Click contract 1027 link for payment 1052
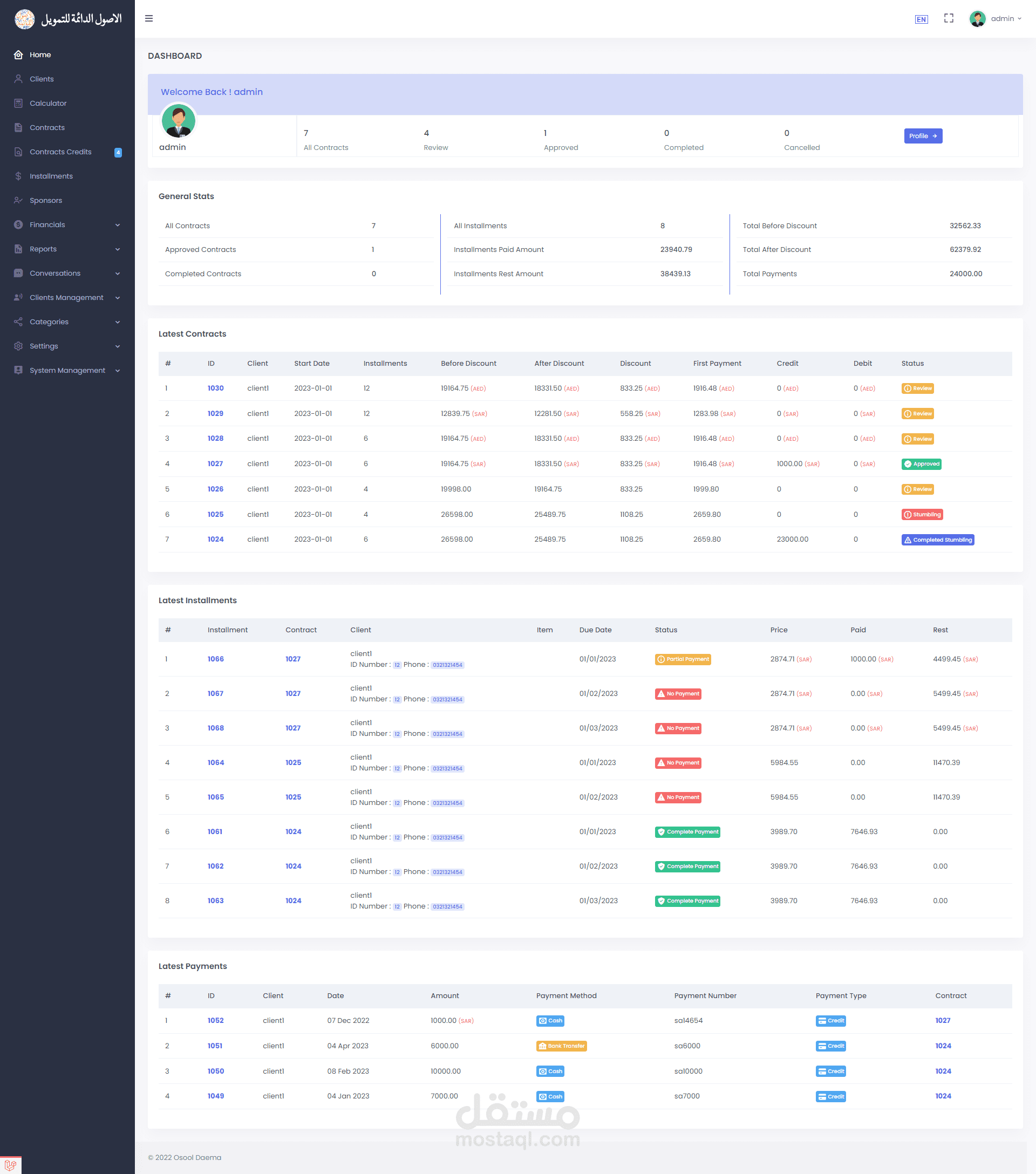 [943, 1021]
